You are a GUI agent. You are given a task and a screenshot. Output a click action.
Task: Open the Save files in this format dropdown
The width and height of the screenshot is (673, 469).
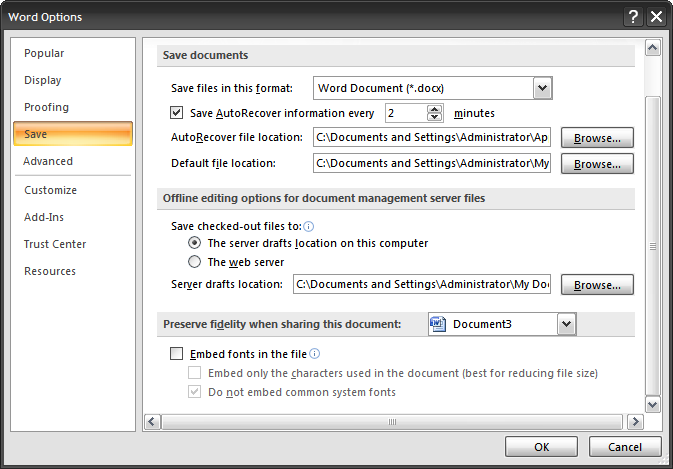tap(543, 88)
